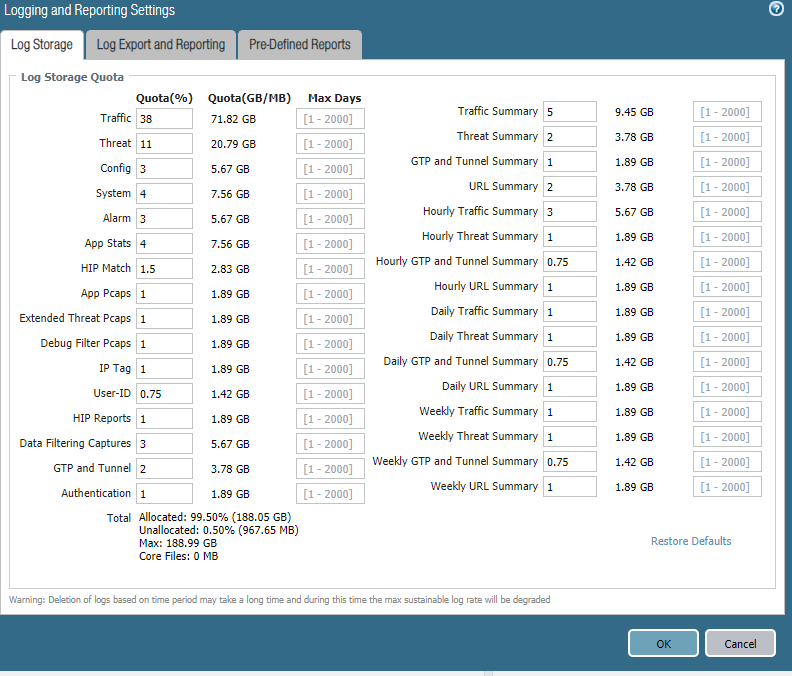Click the HIP Match quota field
The height and width of the screenshot is (676, 792).
coord(165,269)
